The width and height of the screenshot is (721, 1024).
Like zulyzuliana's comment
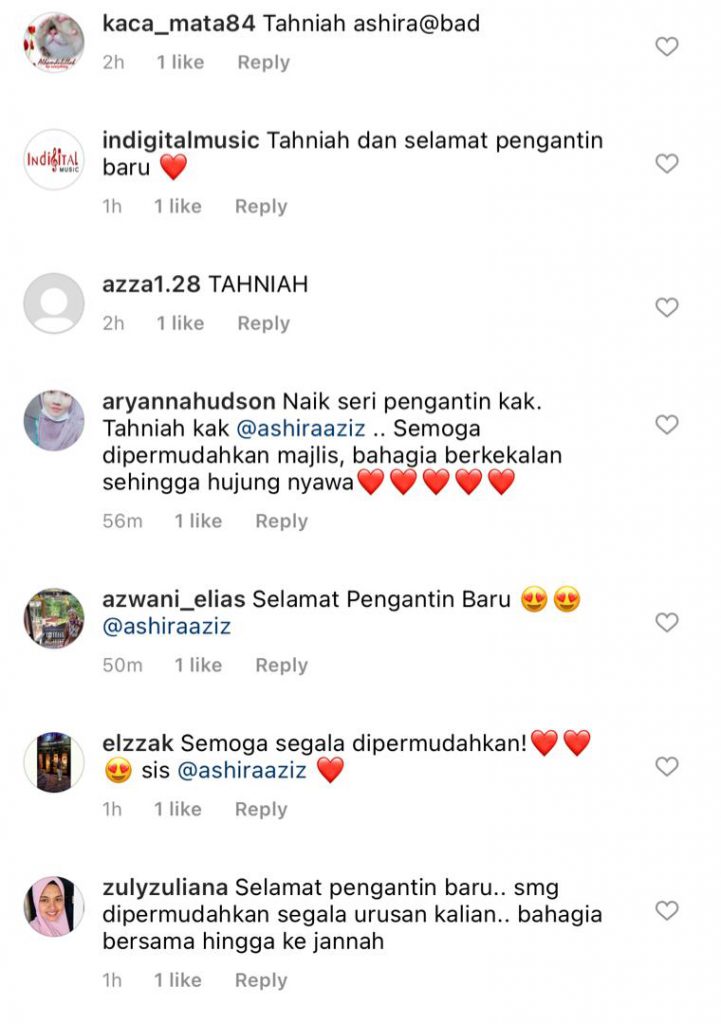coord(667,910)
